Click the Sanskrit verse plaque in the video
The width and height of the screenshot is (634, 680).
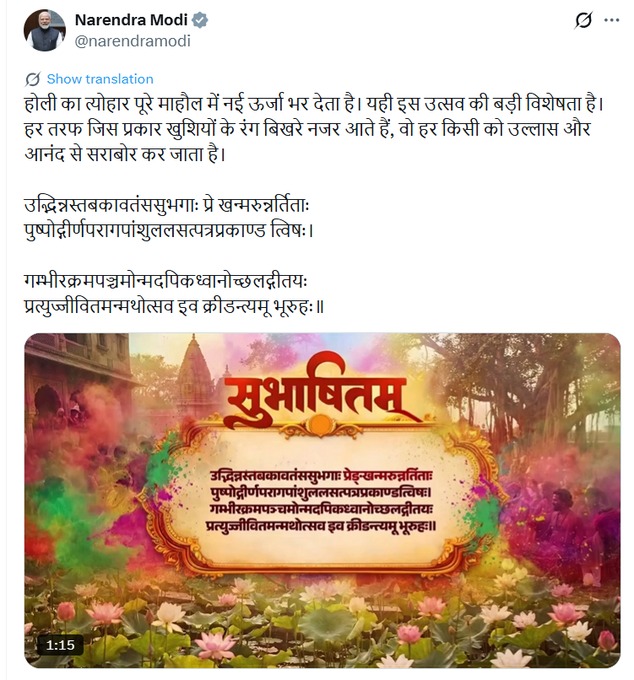pos(321,501)
